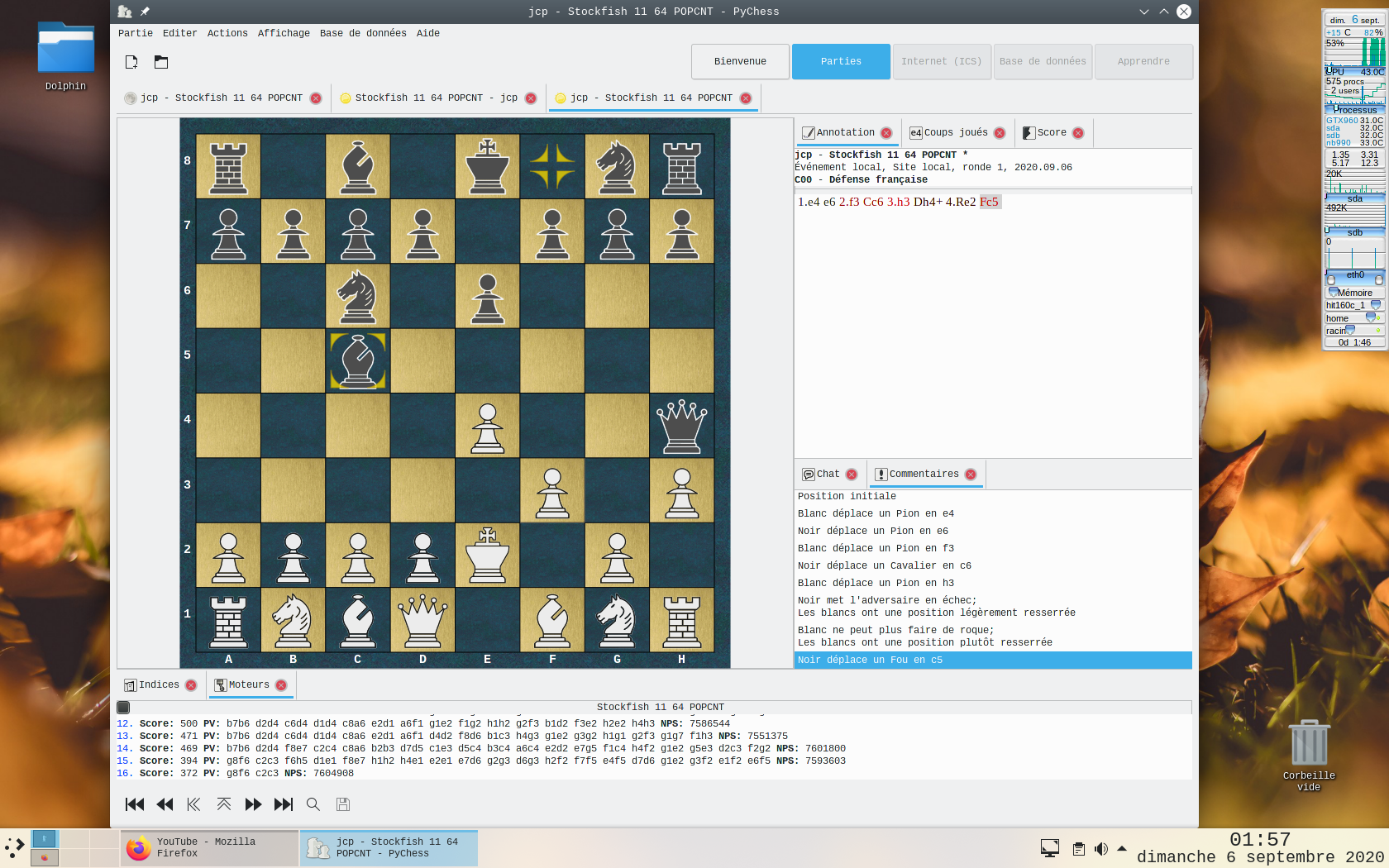Close the Indices panel tab

(x=191, y=685)
